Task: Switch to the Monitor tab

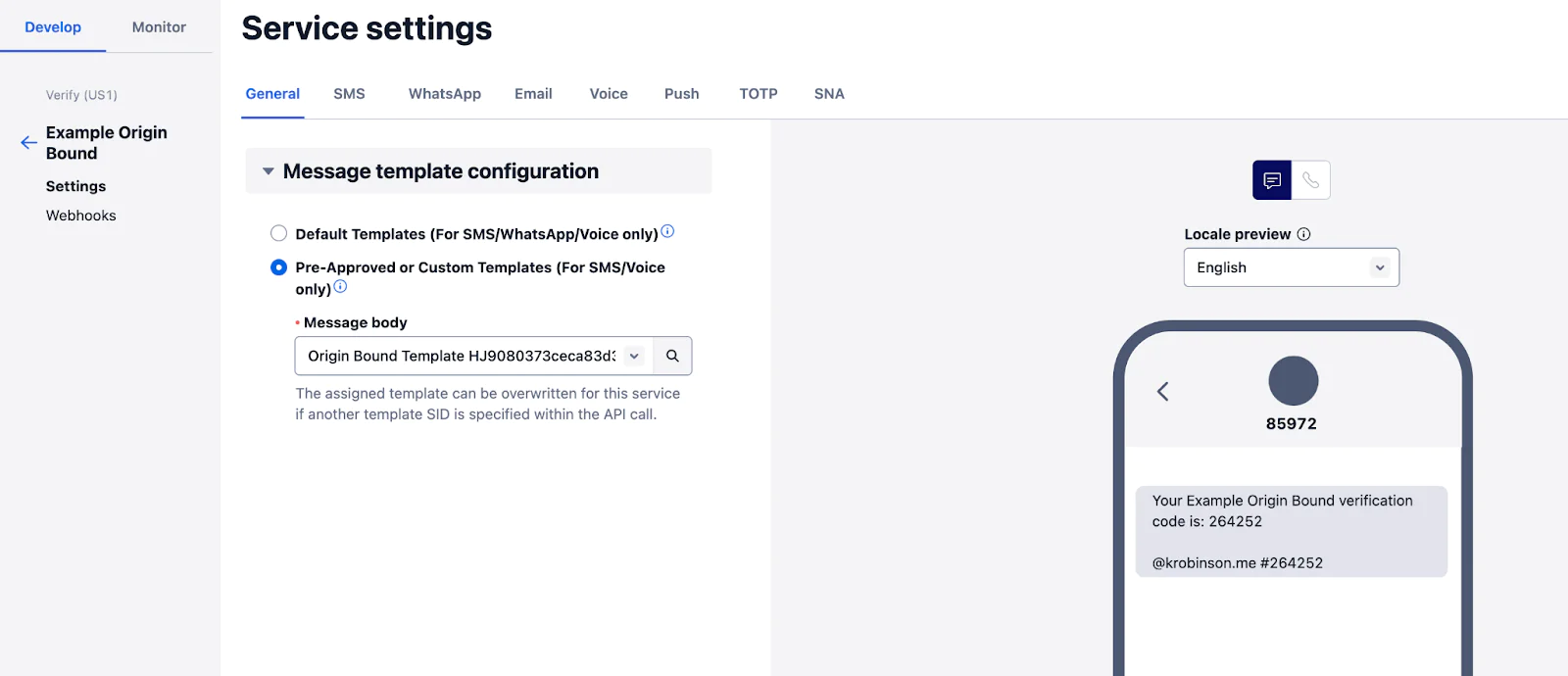Action: (158, 27)
